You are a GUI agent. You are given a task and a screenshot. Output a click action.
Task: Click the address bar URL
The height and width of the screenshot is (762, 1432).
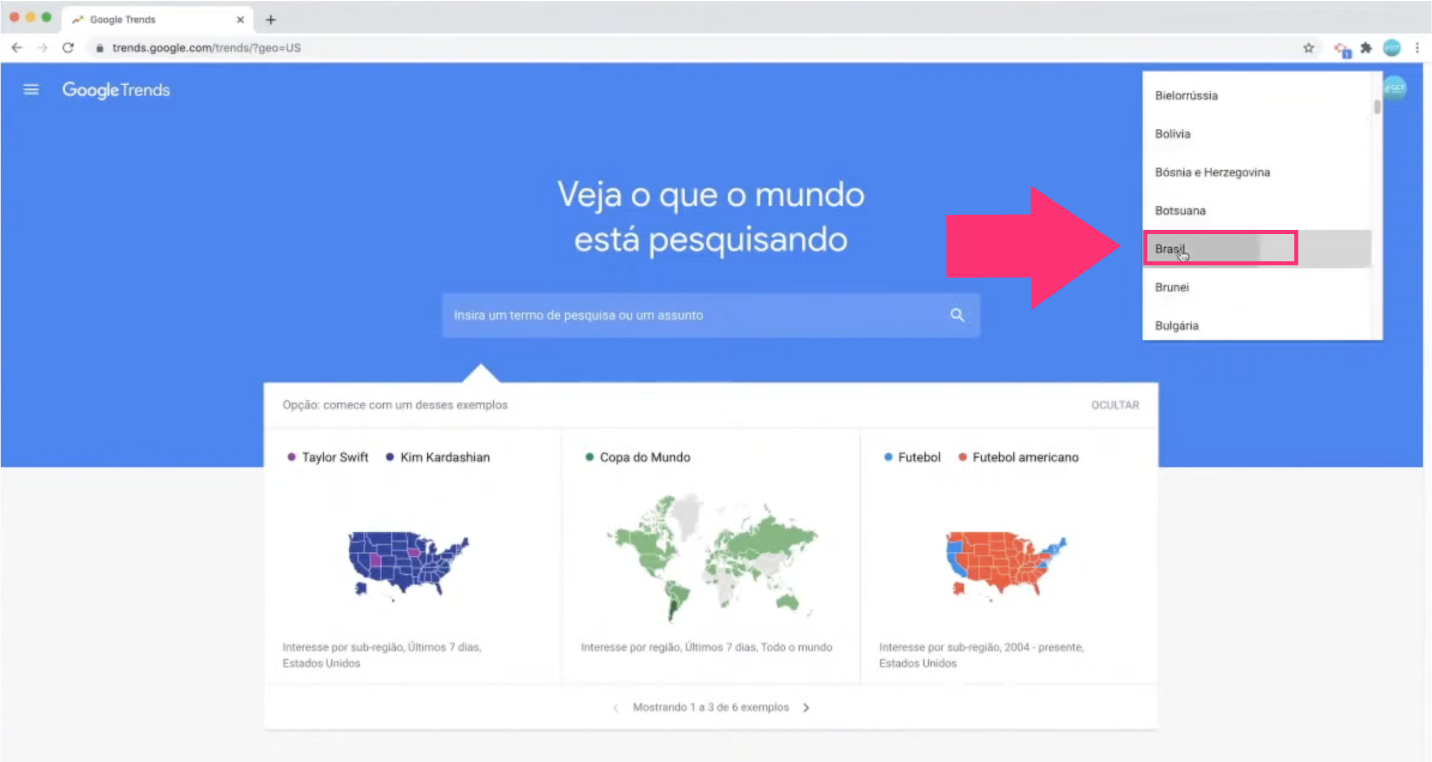coord(206,47)
